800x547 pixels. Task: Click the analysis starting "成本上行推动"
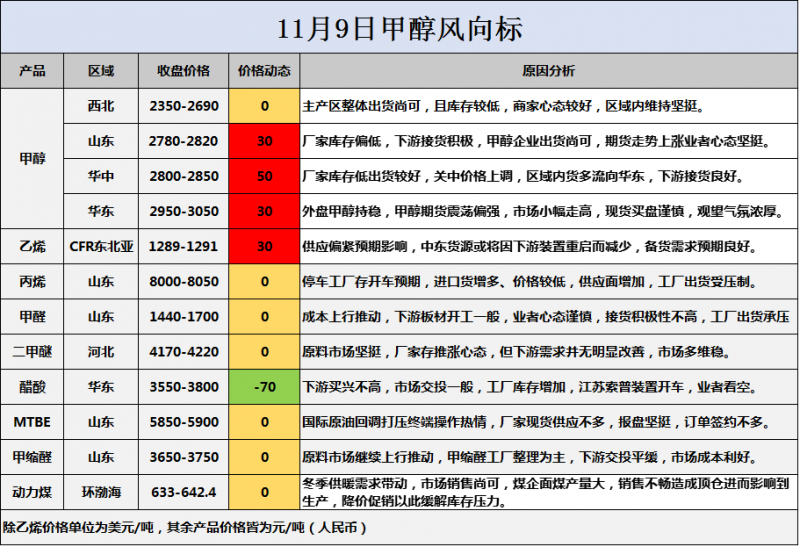[x=546, y=317]
